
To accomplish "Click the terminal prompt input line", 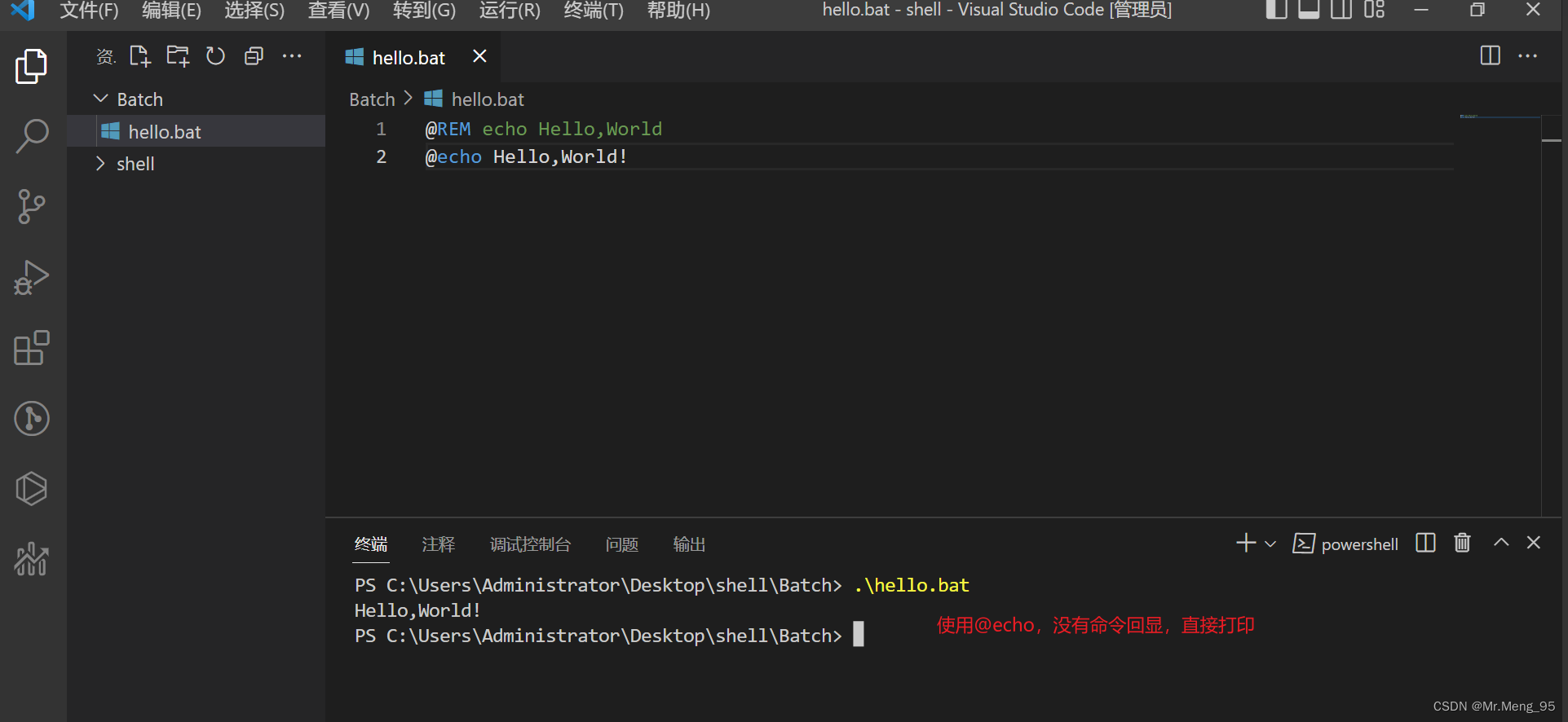I will [x=608, y=636].
